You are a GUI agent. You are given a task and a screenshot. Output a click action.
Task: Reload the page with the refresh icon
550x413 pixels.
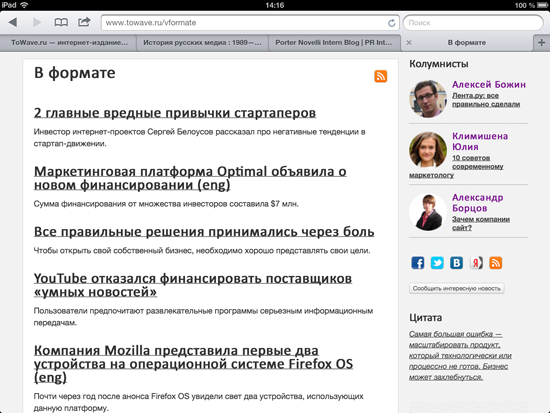coord(392,23)
